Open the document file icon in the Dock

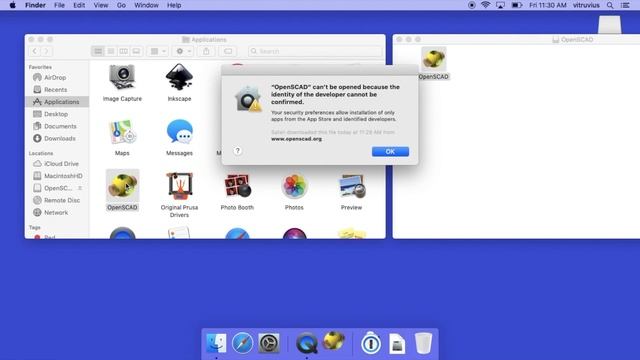pos(397,343)
